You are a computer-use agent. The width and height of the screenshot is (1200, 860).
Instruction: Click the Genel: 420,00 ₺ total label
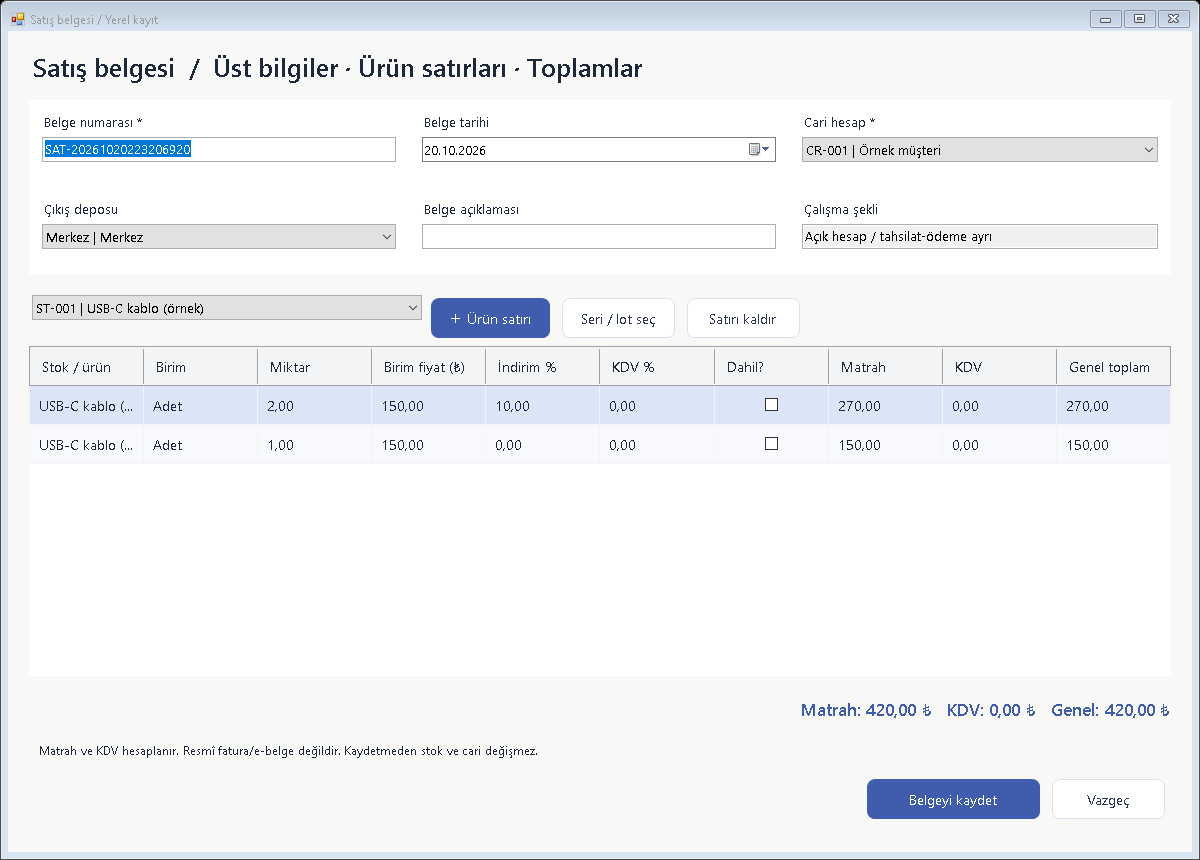(1111, 711)
